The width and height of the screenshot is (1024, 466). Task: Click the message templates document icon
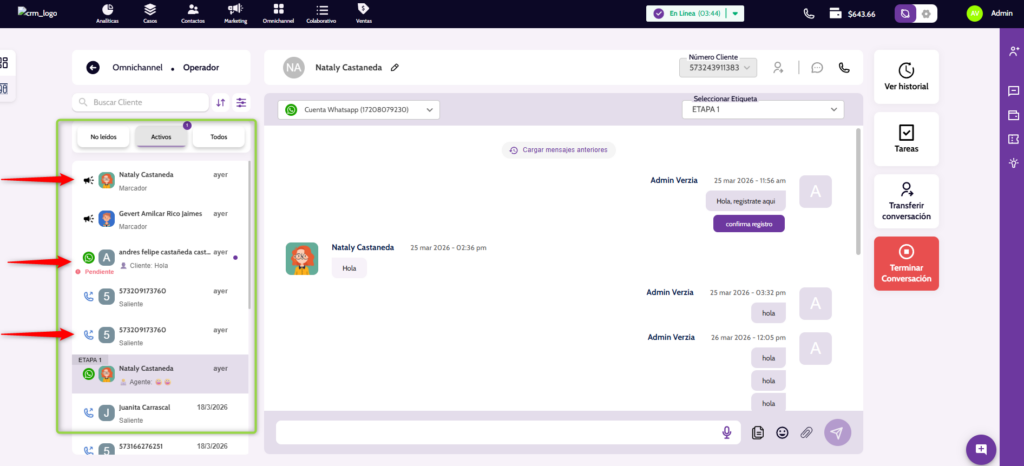point(758,432)
